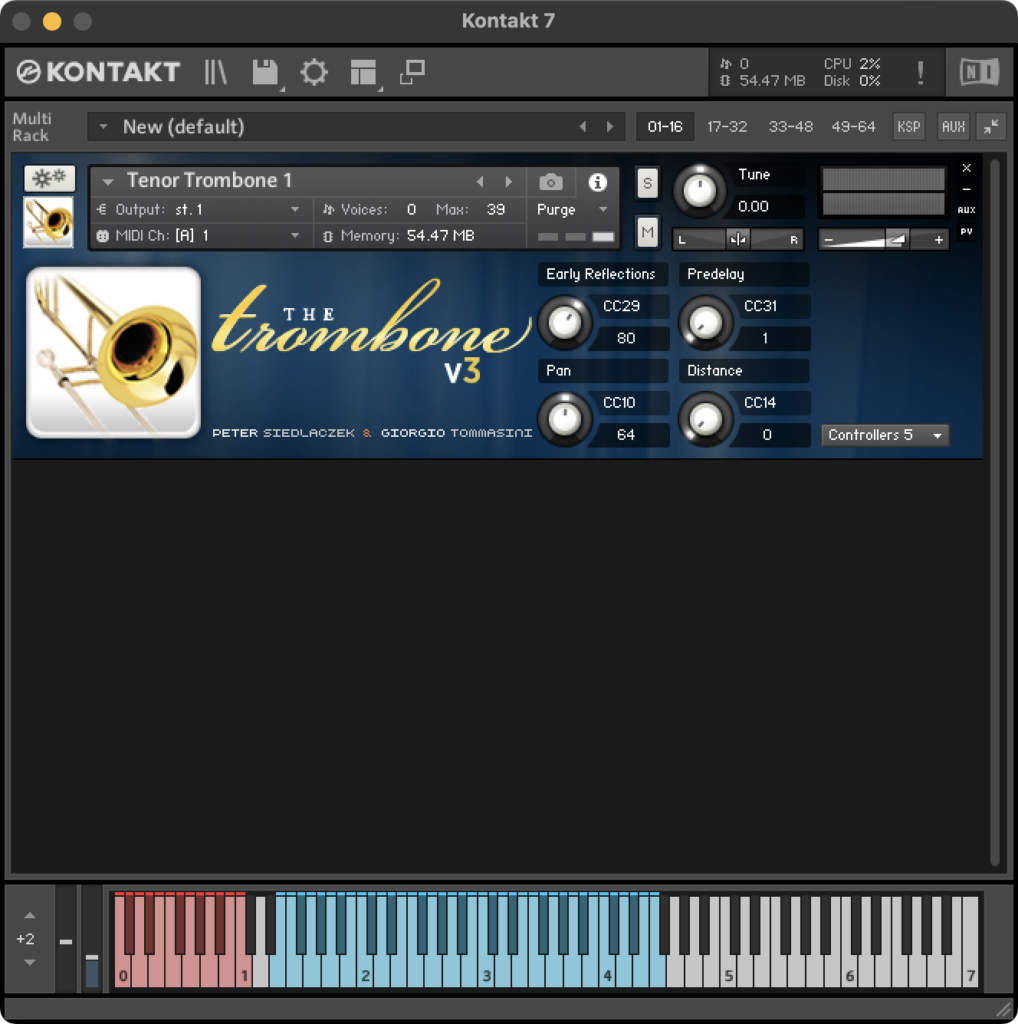Toggle the KSP multi script editor
Image resolution: width=1018 pixels, height=1024 pixels.
[908, 127]
